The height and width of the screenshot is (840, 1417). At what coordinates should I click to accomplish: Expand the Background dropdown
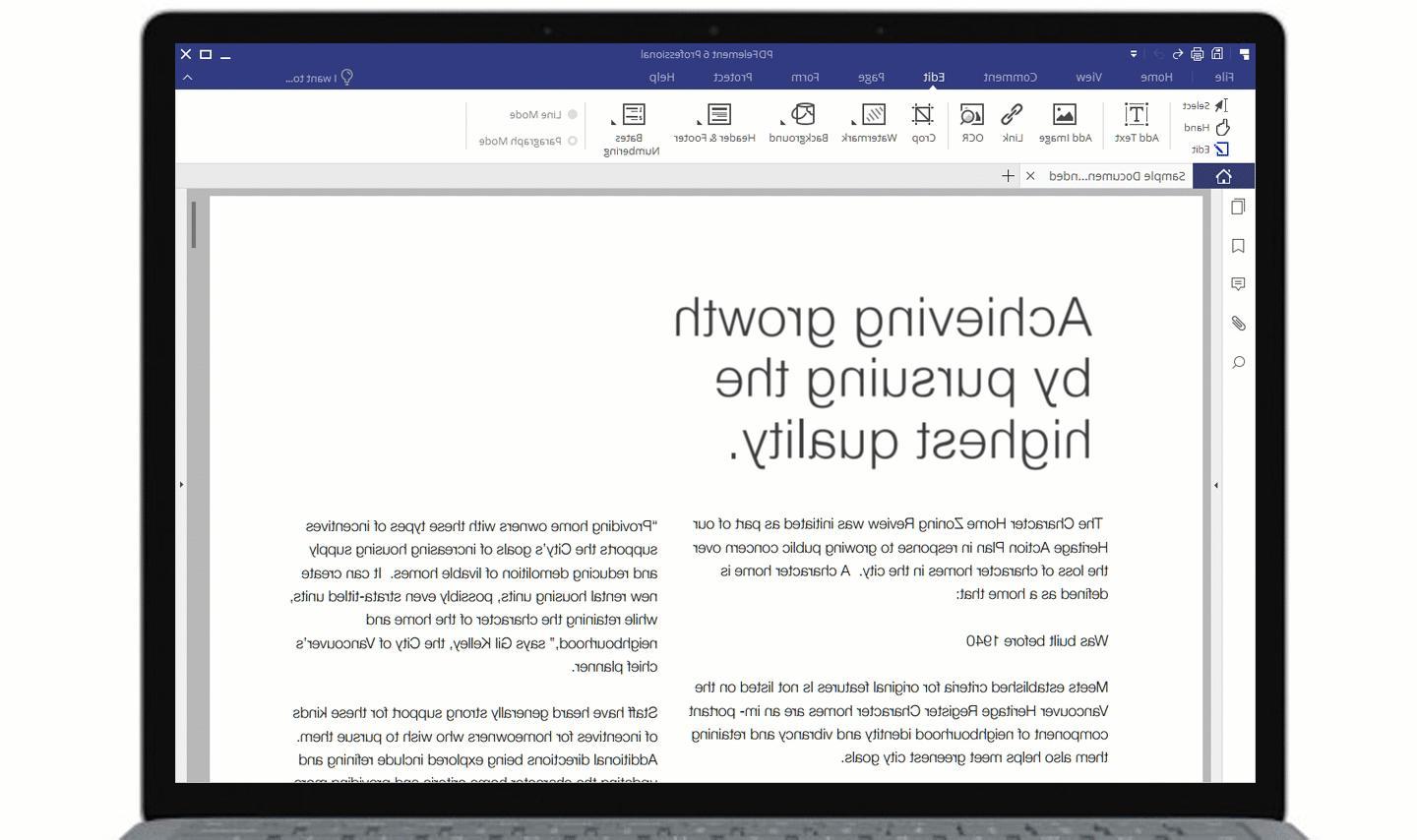782,123
